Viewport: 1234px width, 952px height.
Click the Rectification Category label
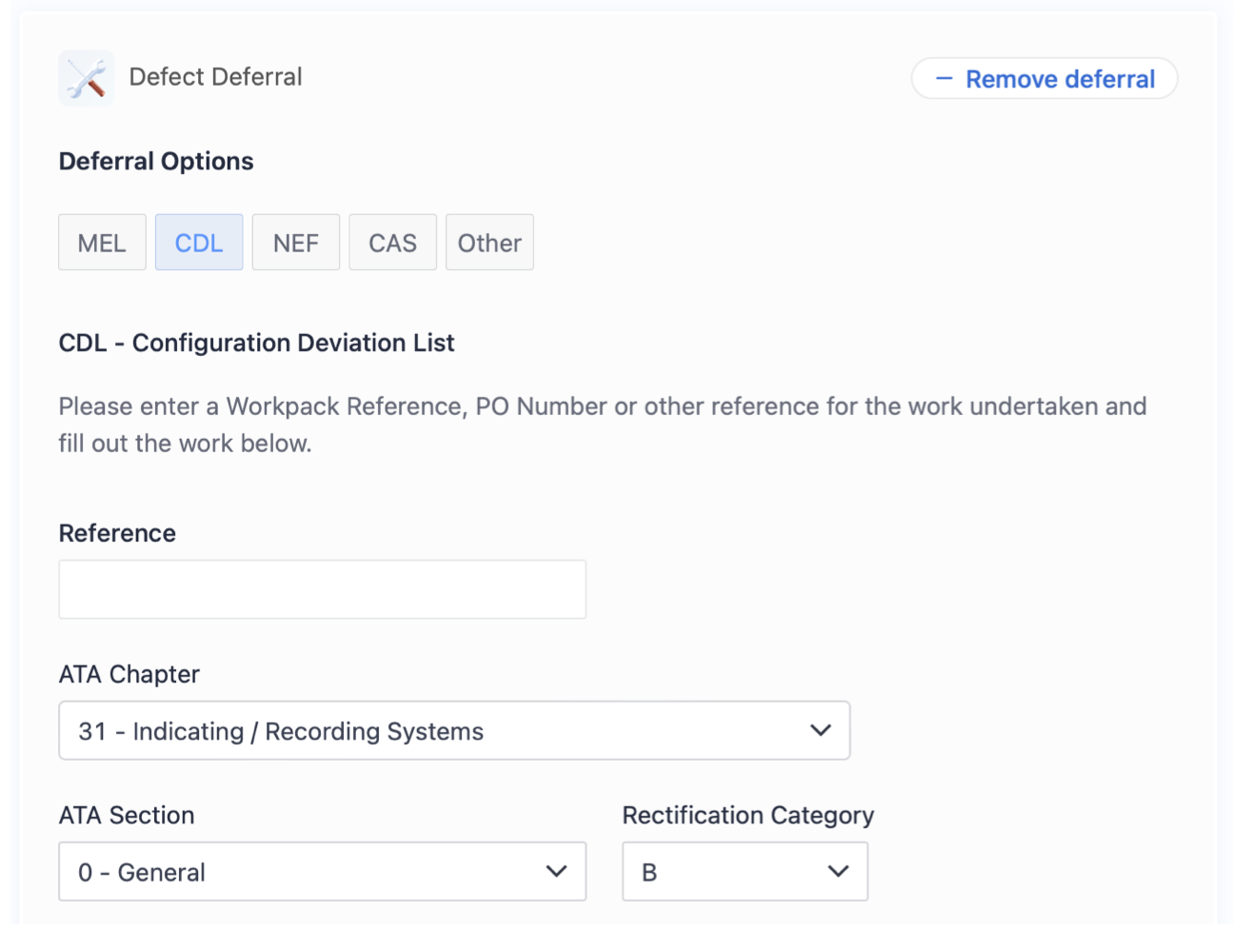[747, 815]
